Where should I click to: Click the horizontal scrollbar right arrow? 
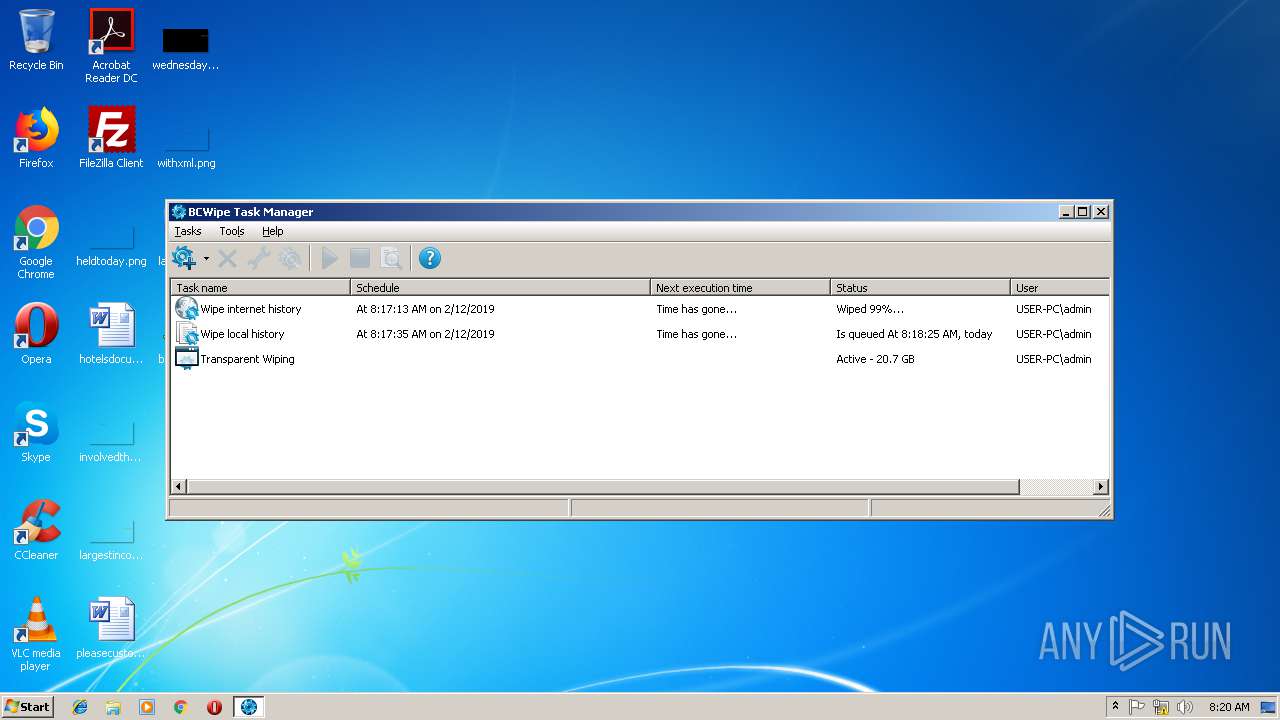tap(1101, 487)
